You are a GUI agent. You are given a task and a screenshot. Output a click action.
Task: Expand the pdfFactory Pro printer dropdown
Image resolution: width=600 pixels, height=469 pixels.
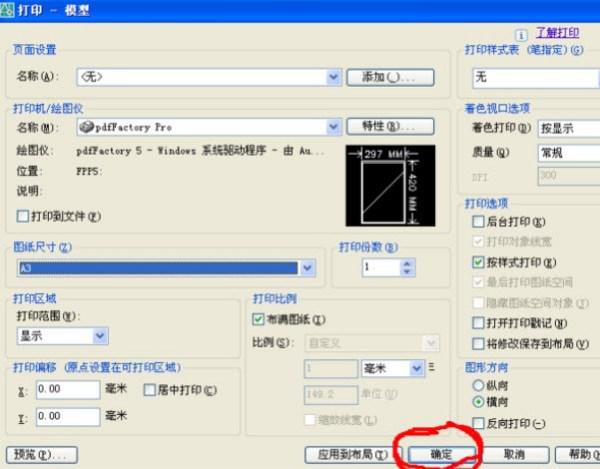[334, 127]
